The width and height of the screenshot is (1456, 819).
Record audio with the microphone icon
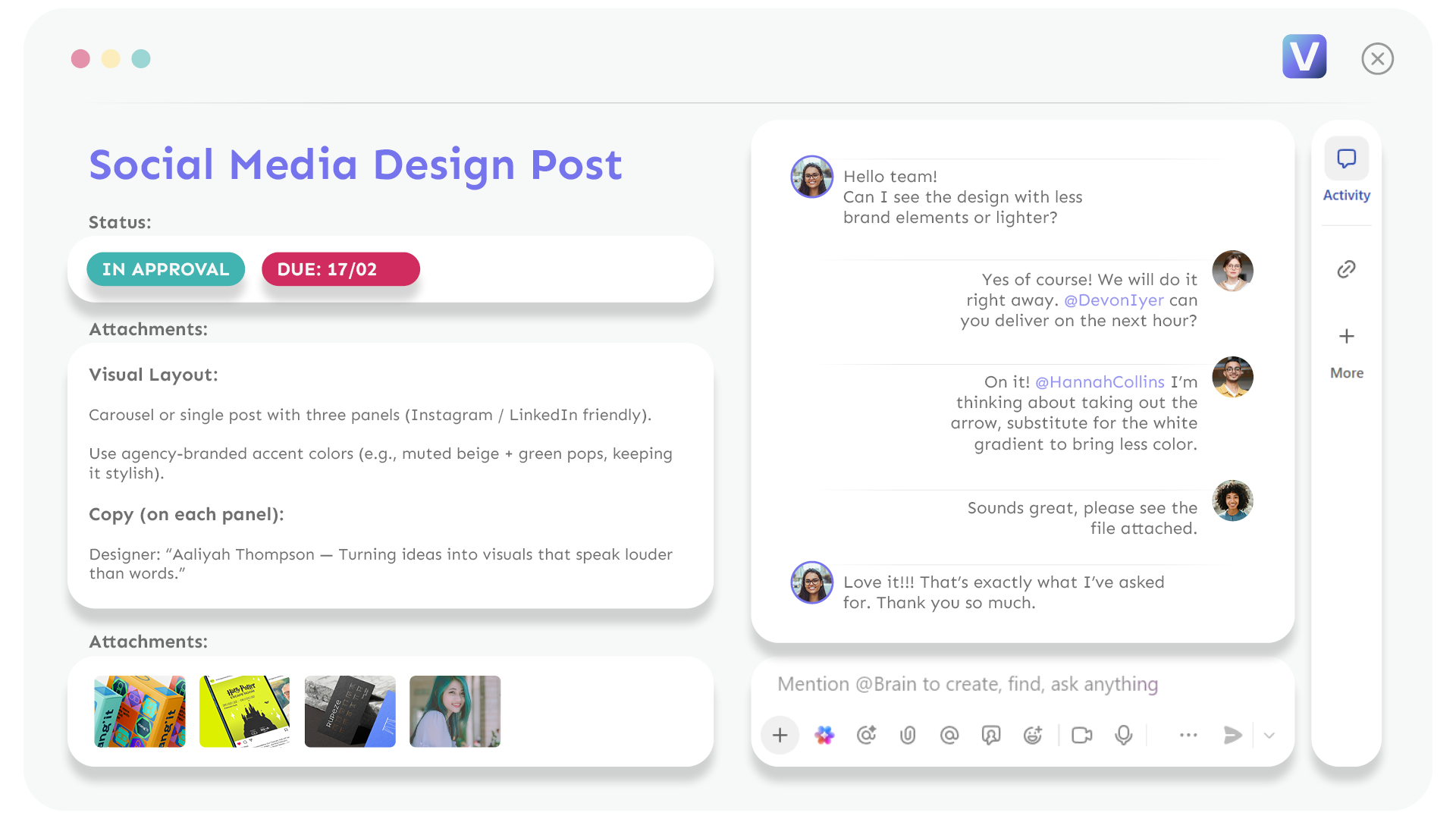pyautogui.click(x=1123, y=735)
